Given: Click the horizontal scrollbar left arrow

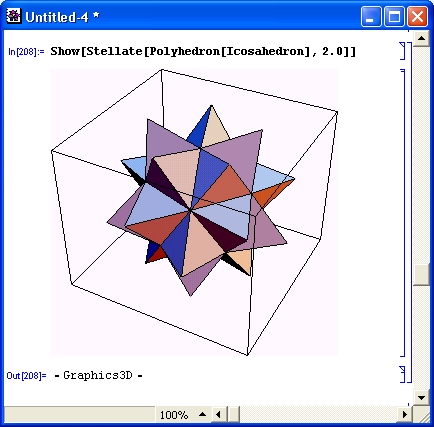Looking at the screenshot, I should point(218,415).
